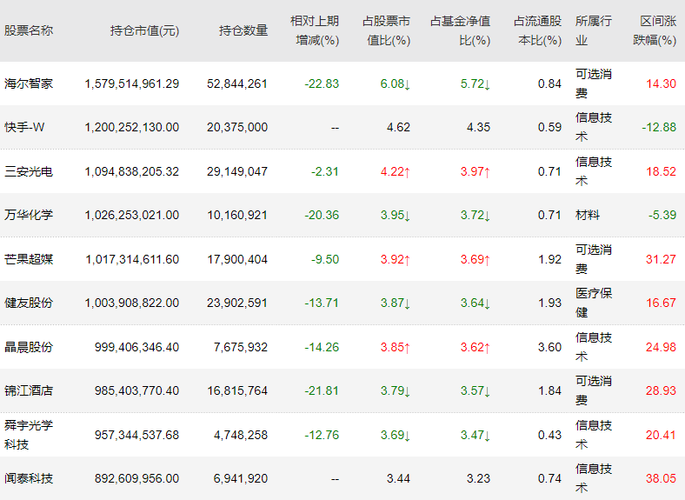Click holding quantity 10,160,921
The height and width of the screenshot is (500, 685).
237,215
